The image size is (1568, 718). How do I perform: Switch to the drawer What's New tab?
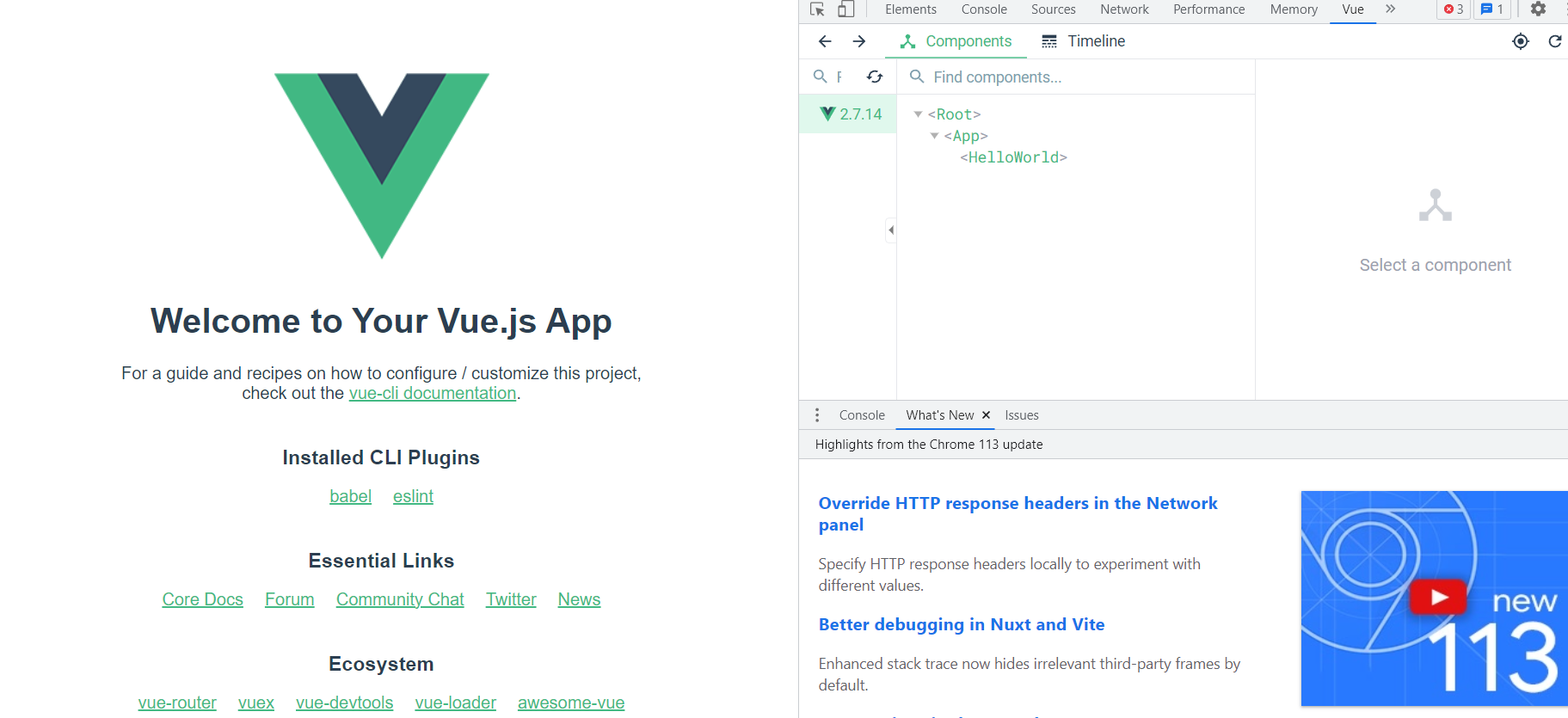click(940, 415)
